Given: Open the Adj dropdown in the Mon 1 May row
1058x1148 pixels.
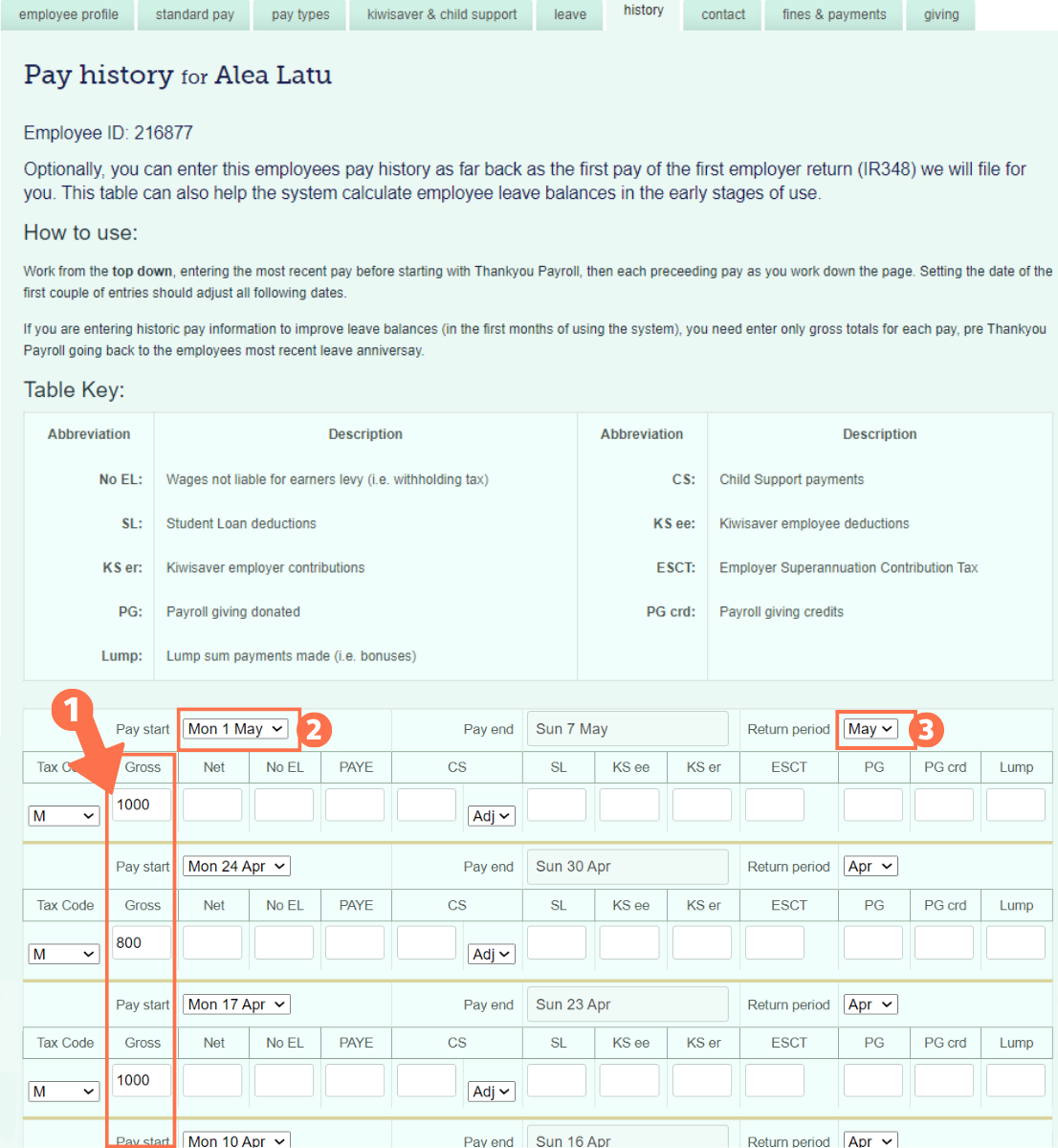Looking at the screenshot, I should 491,815.
